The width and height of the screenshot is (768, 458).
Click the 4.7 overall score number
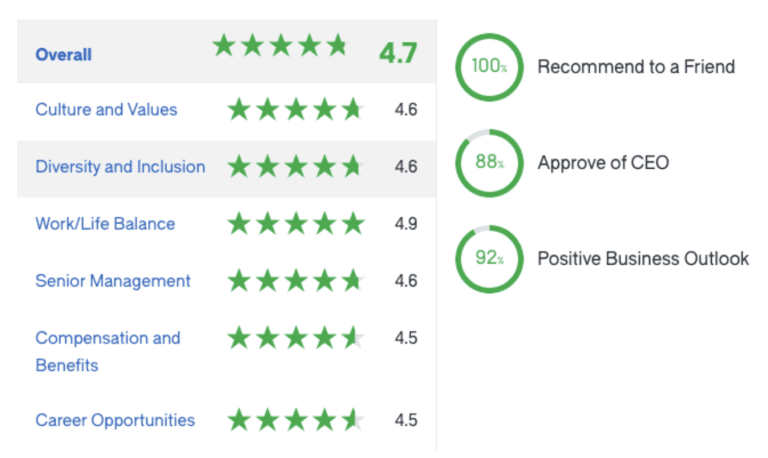coord(398,53)
